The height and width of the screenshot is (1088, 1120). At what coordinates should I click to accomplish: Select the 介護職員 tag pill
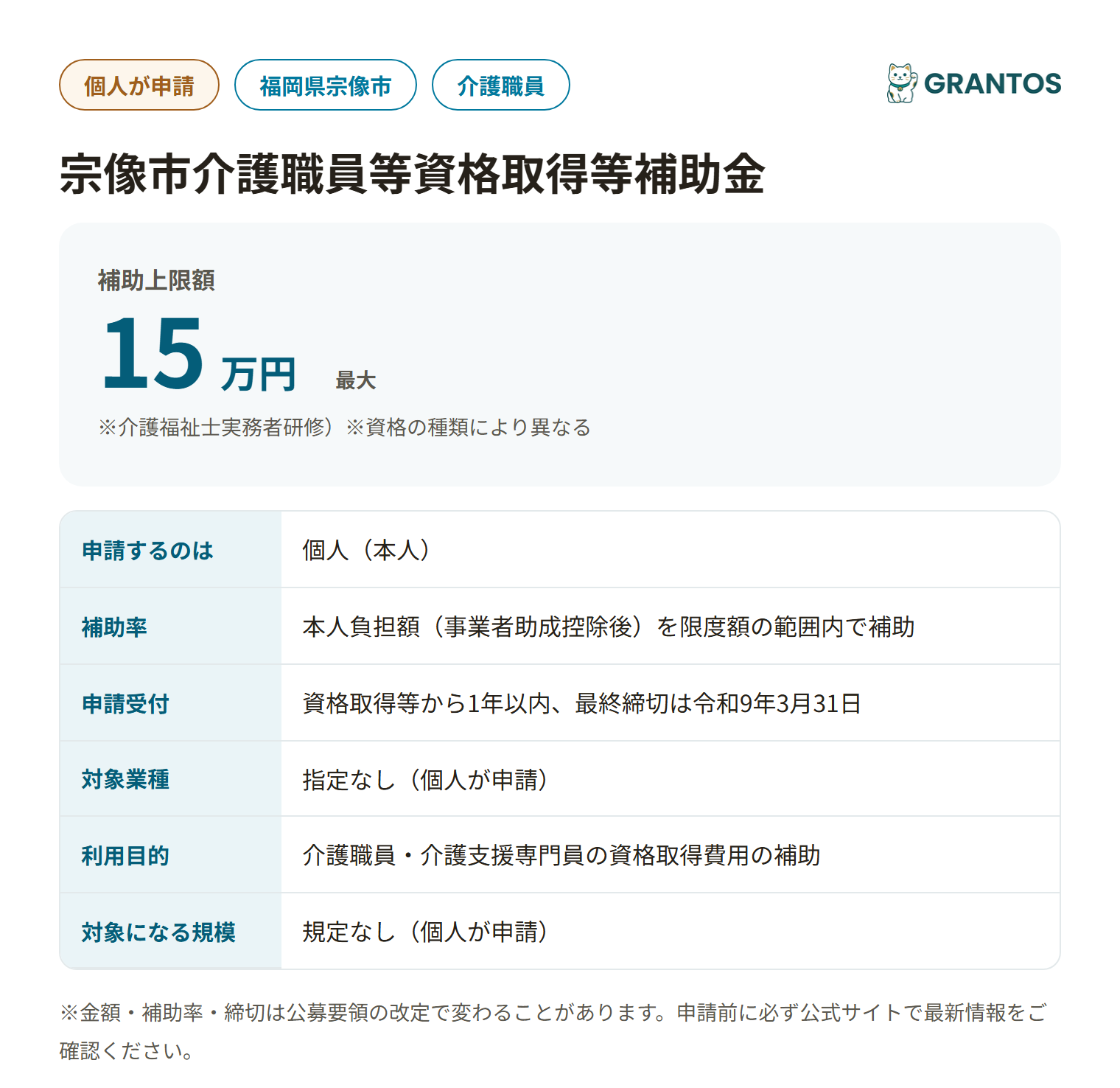pyautogui.click(x=501, y=85)
